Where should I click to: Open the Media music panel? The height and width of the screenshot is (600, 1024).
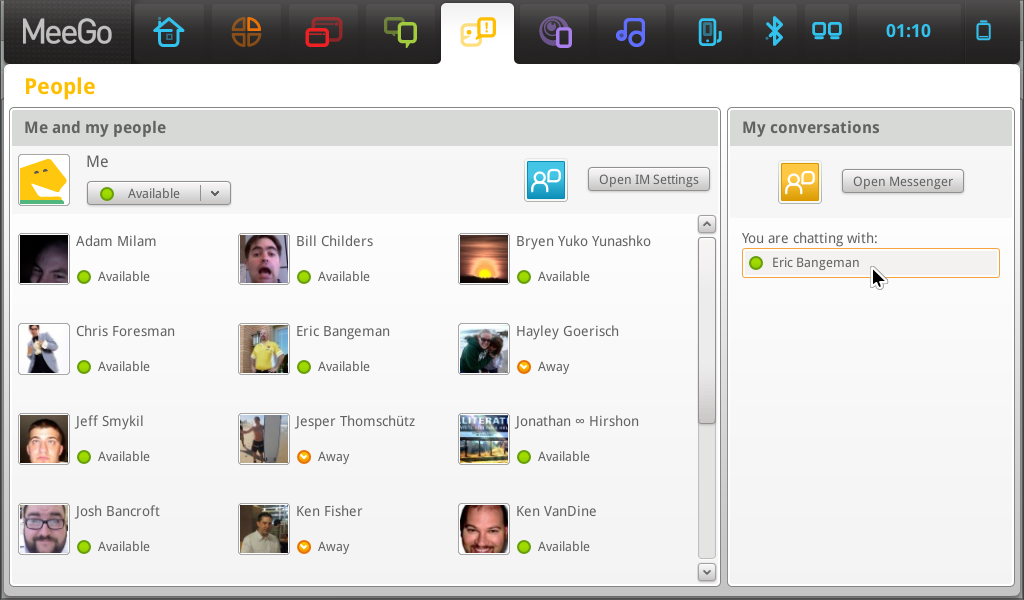tap(631, 32)
